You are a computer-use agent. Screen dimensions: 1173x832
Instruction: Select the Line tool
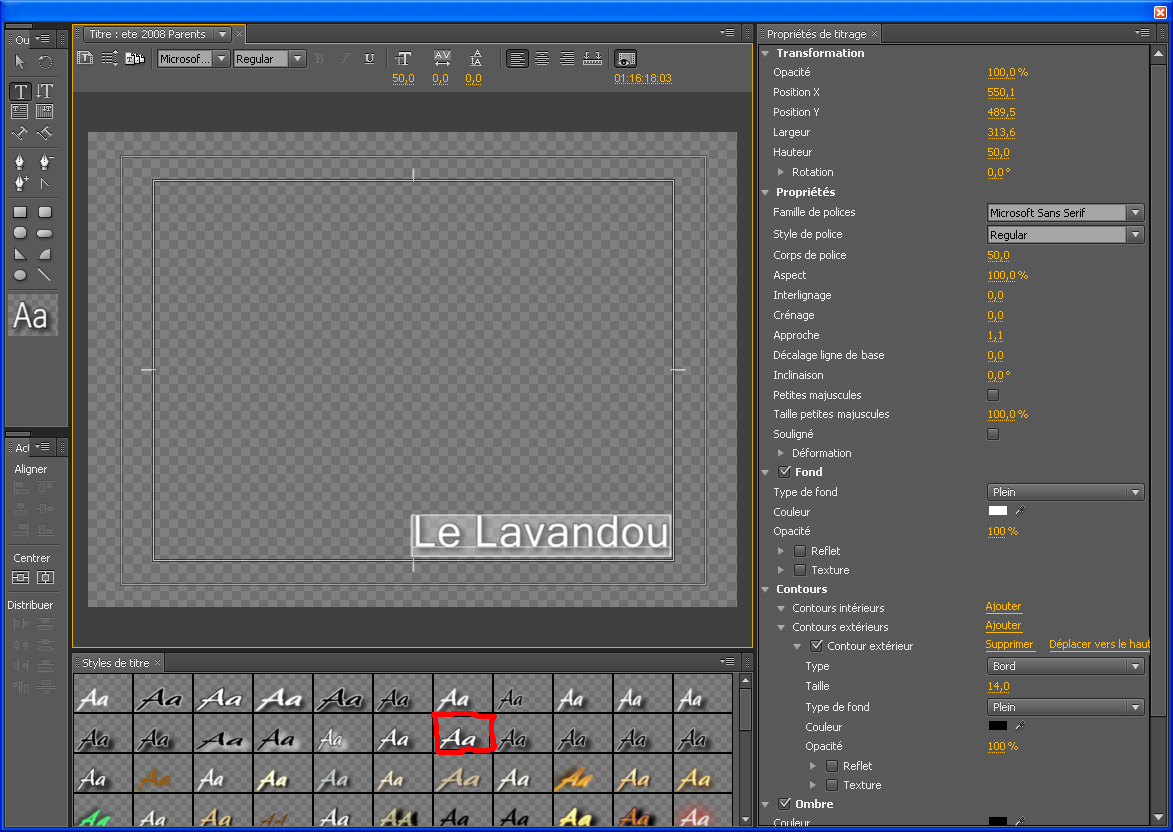pyautogui.click(x=45, y=275)
